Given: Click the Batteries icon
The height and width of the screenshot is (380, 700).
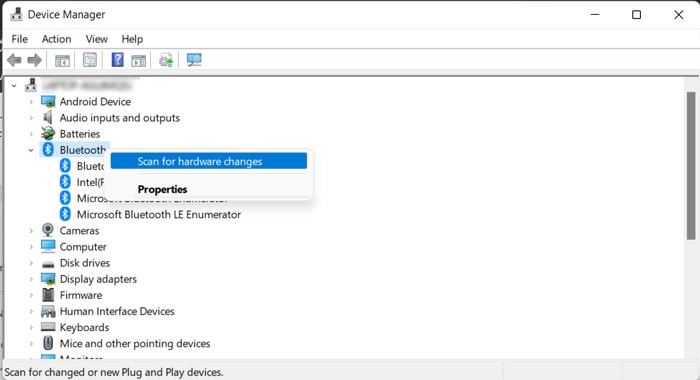Looking at the screenshot, I should click(x=48, y=134).
